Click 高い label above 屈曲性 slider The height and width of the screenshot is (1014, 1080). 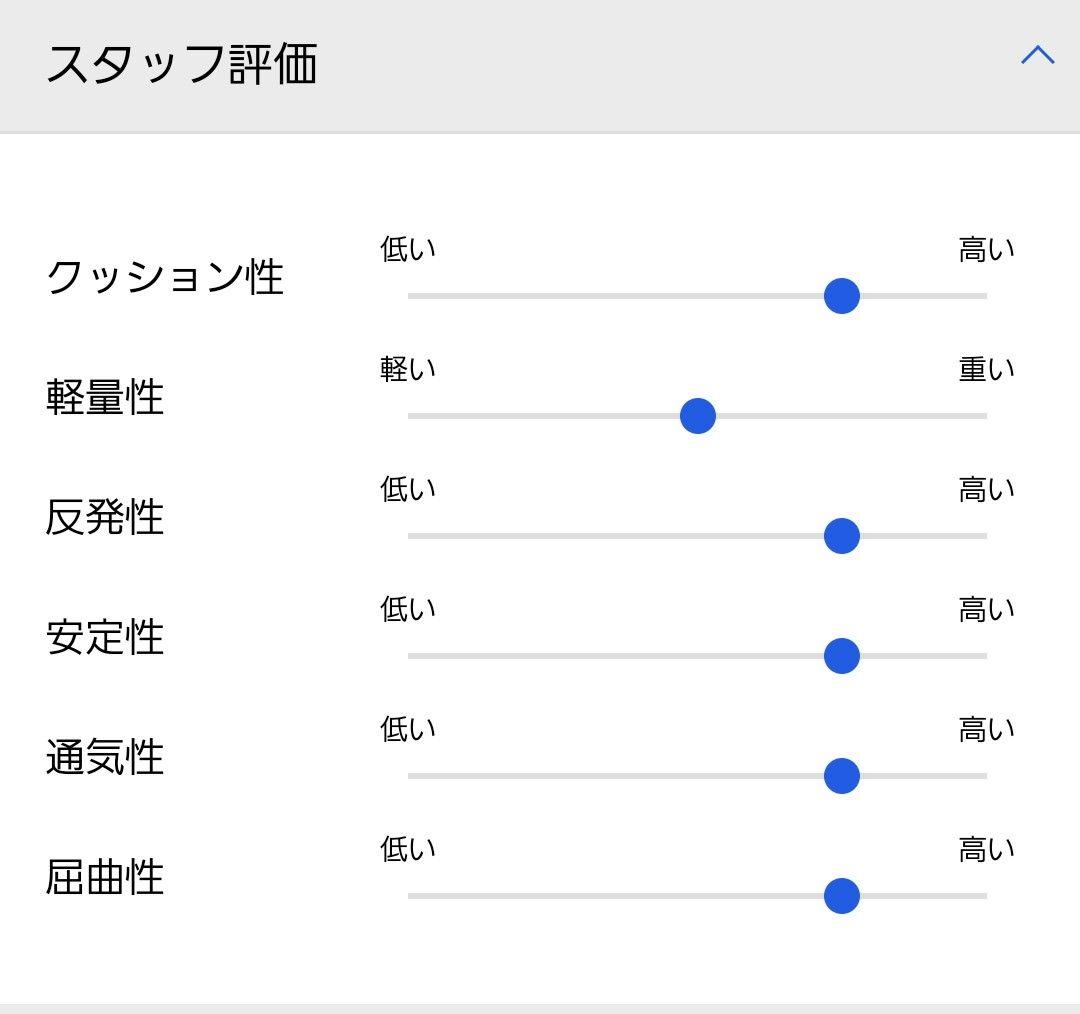tap(986, 849)
